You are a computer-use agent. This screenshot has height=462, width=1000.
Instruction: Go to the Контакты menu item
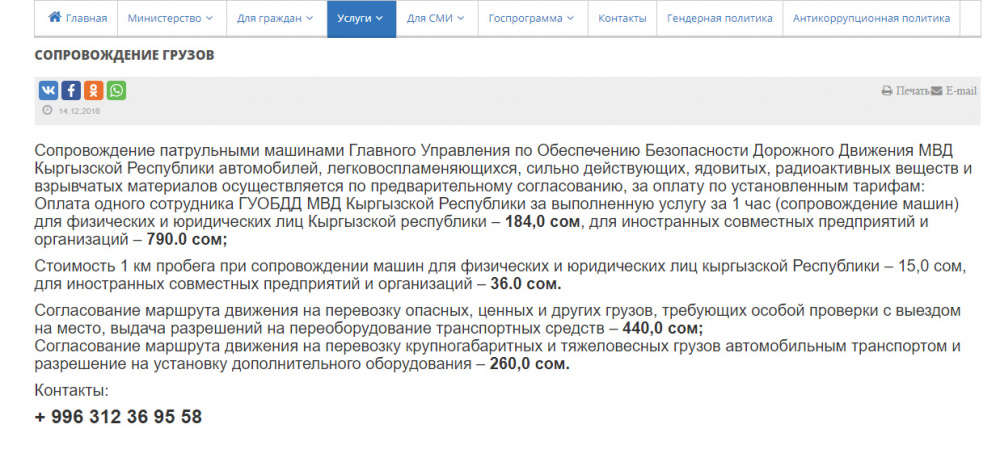621,19
